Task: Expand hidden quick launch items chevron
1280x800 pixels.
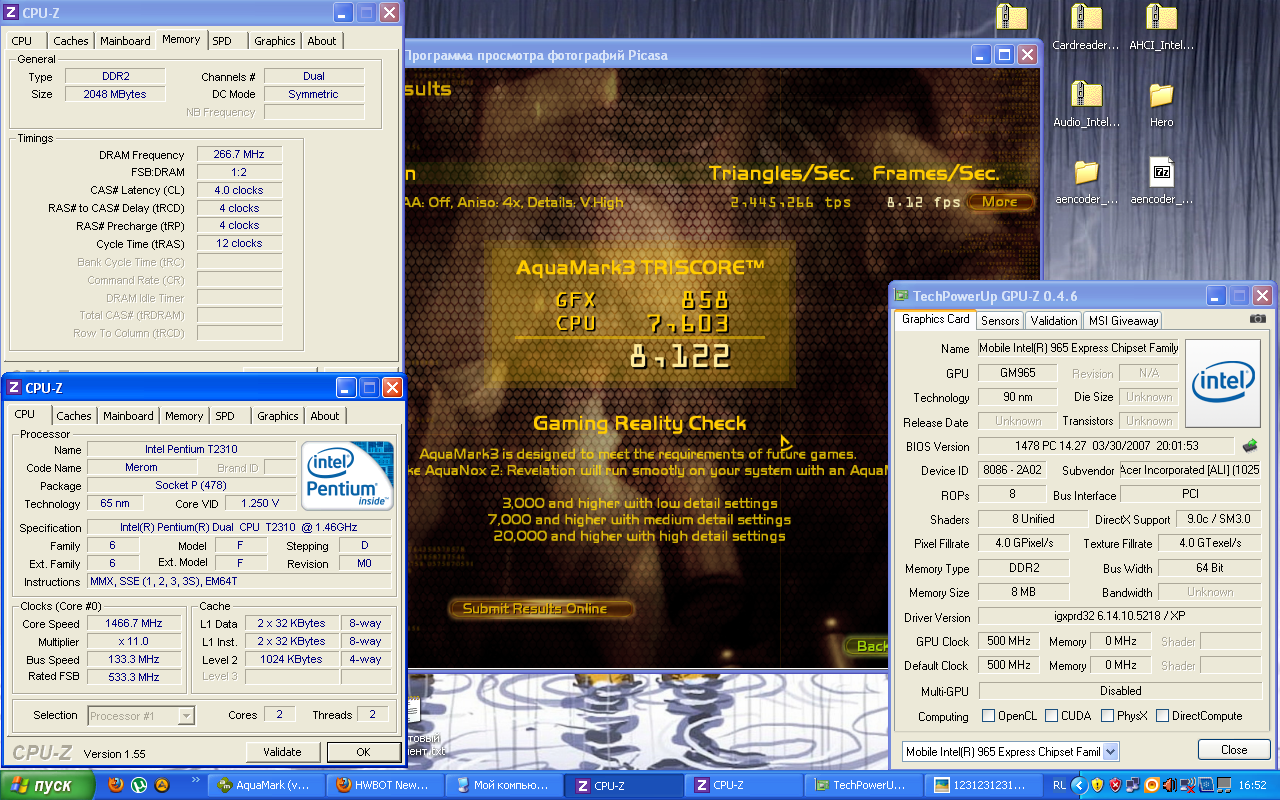Action: tap(196, 779)
